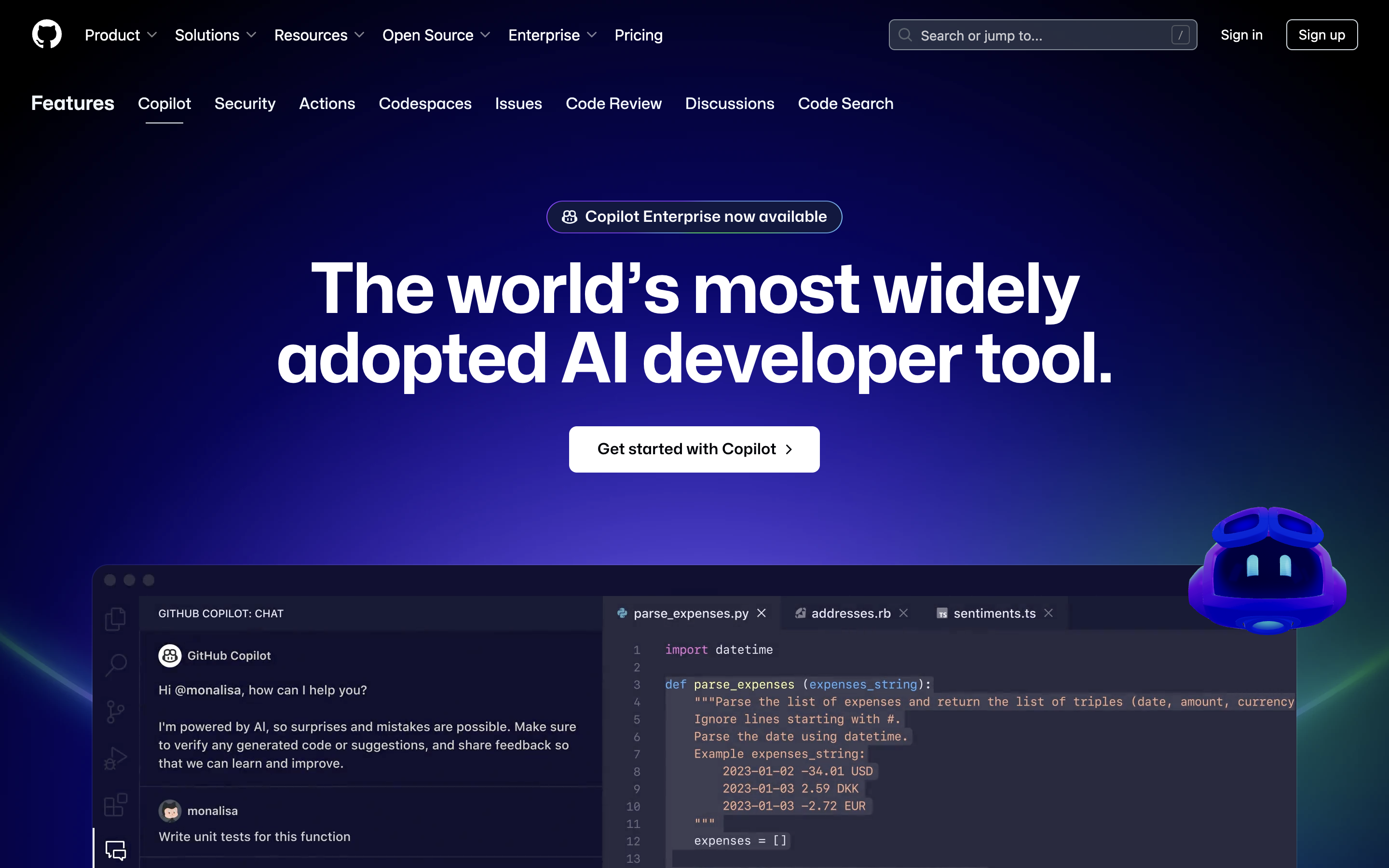Screen dimensions: 1389x868
Task: Open the Open Source dropdown
Action: click(x=436, y=35)
